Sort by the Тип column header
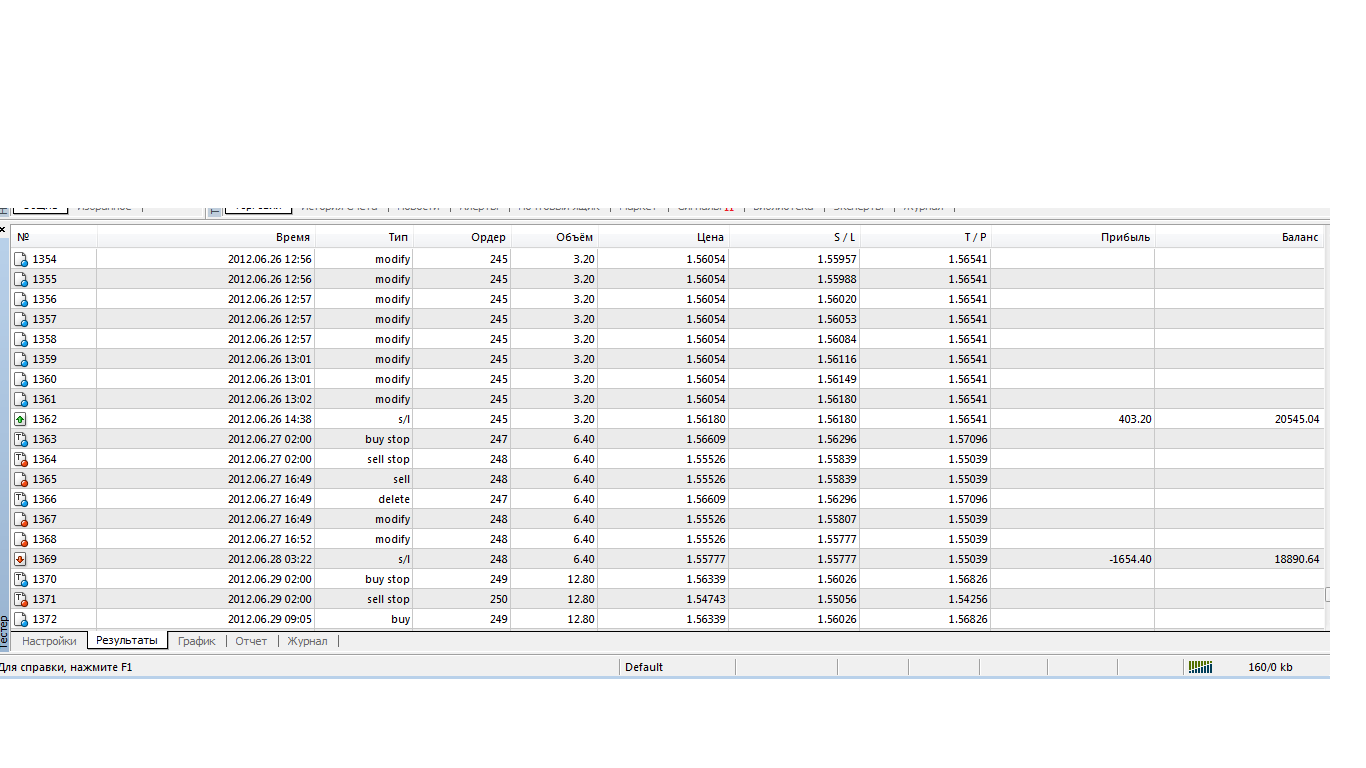Viewport: 1366px width, 768px height. [364, 237]
